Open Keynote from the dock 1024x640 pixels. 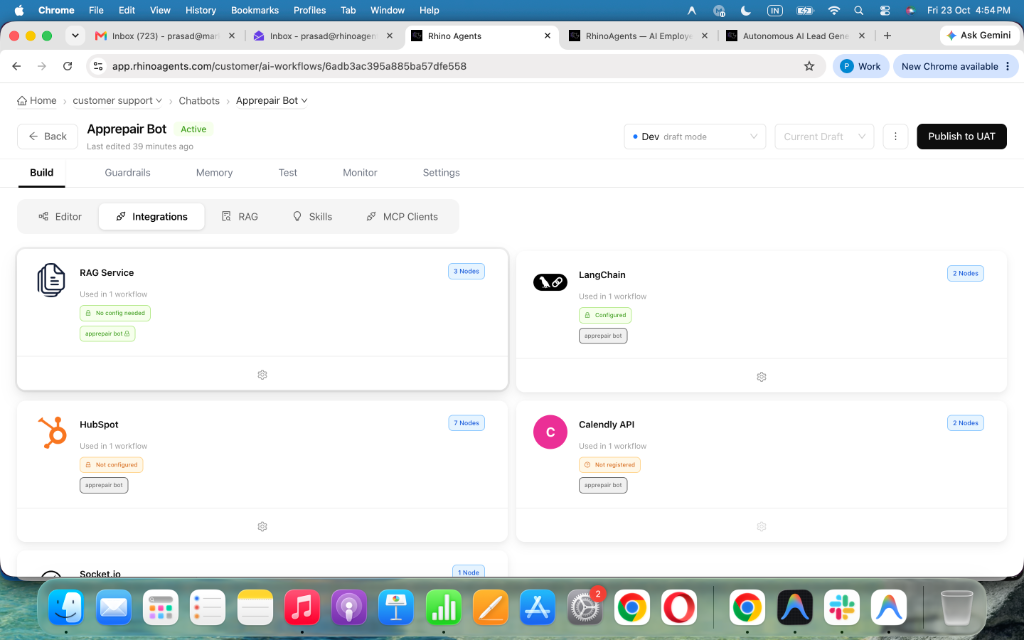(x=396, y=607)
